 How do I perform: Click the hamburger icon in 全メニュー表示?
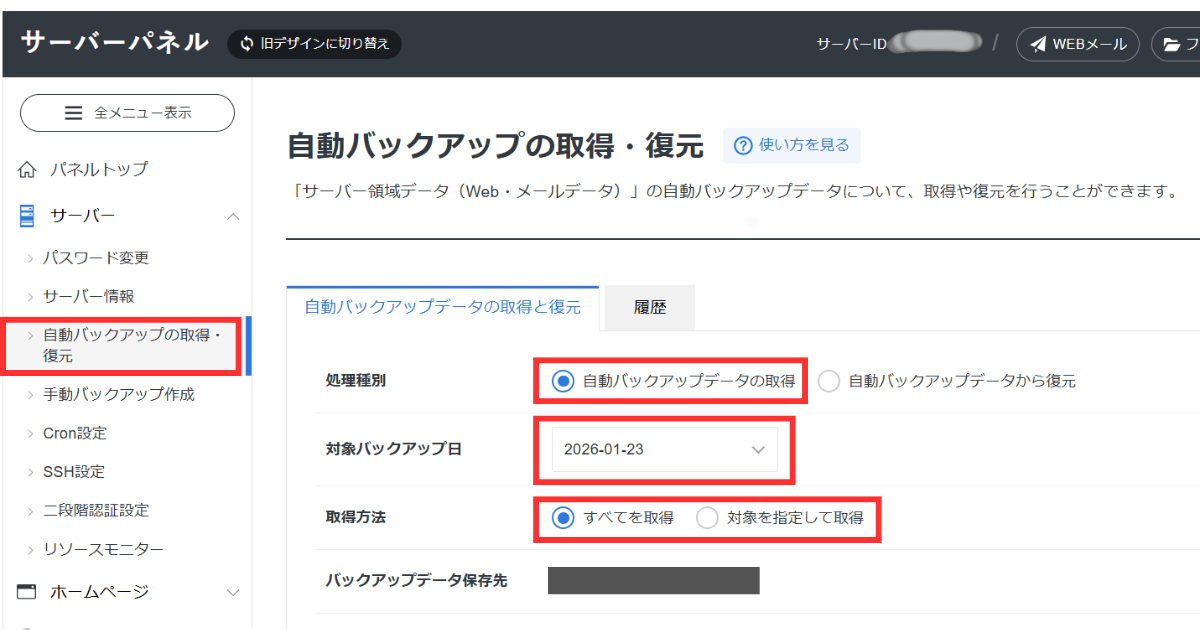74,113
